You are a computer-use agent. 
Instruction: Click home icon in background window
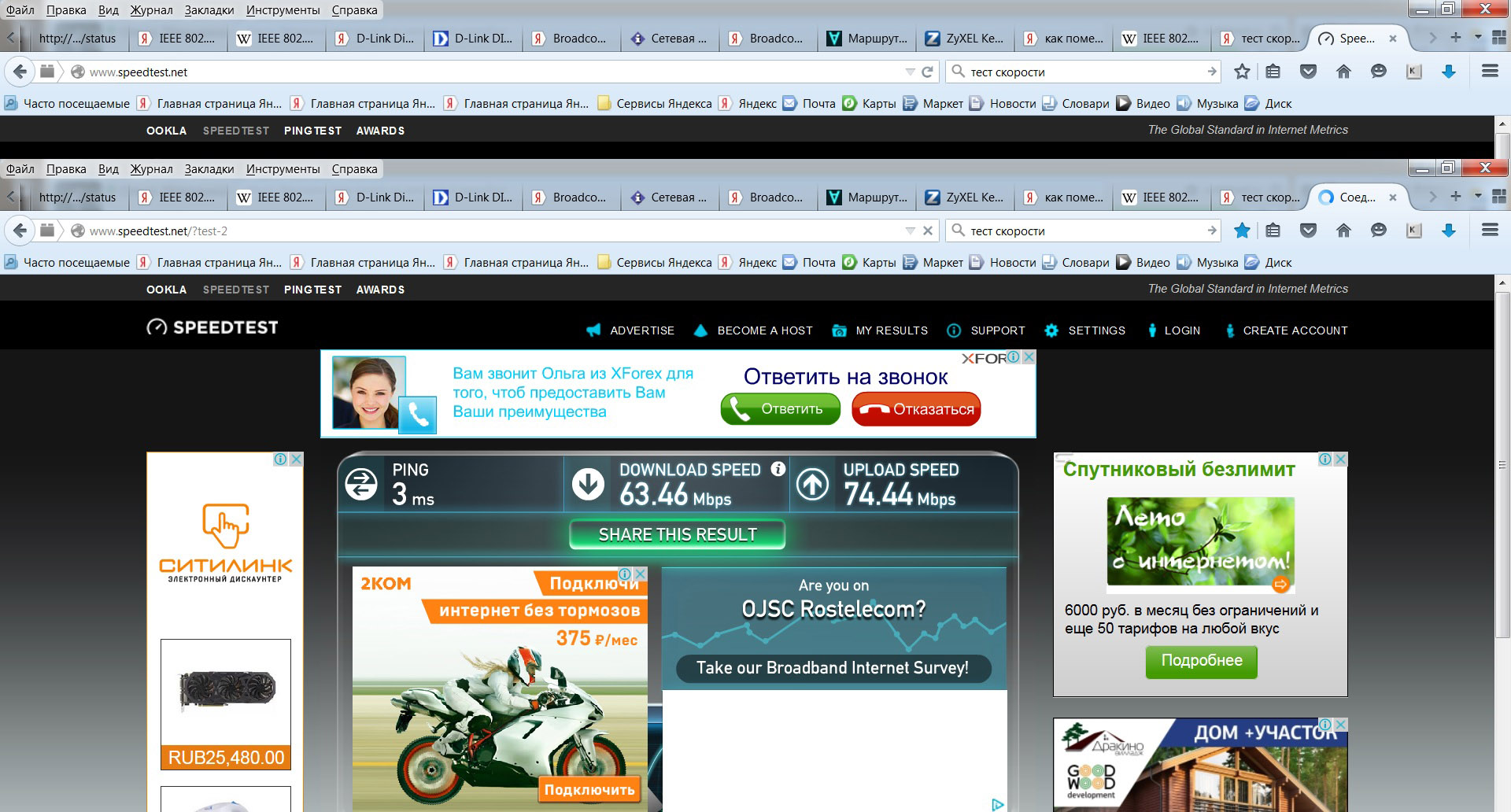[1343, 72]
